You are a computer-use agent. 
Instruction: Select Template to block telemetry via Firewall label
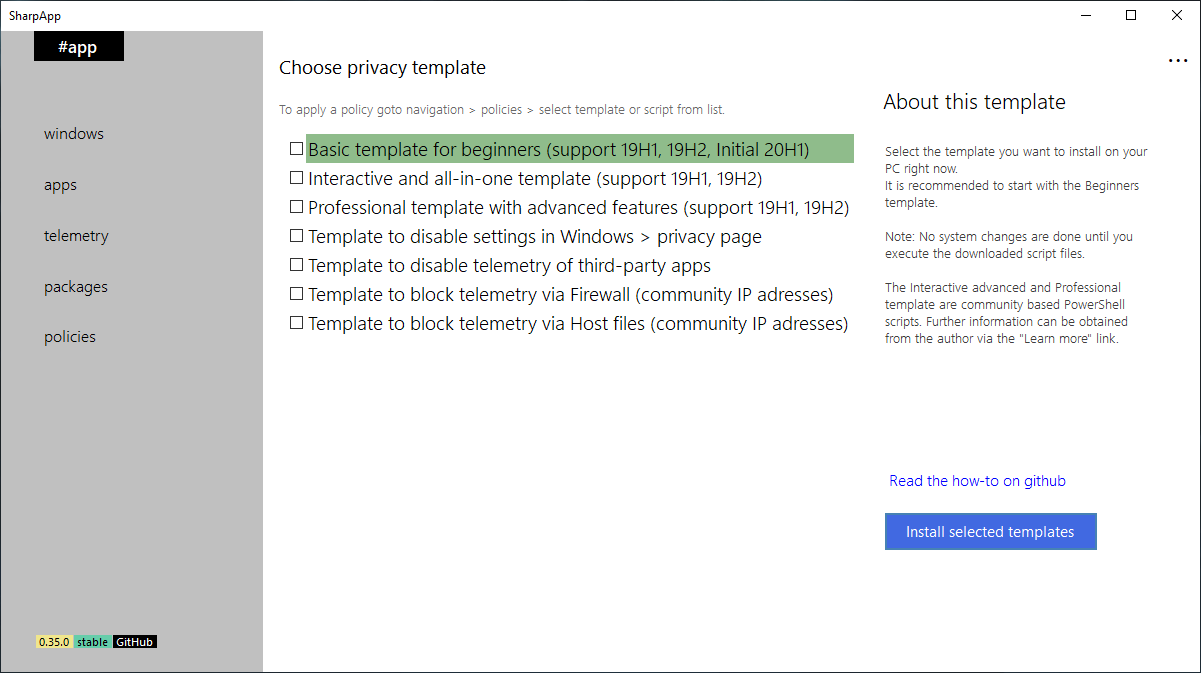(x=571, y=295)
